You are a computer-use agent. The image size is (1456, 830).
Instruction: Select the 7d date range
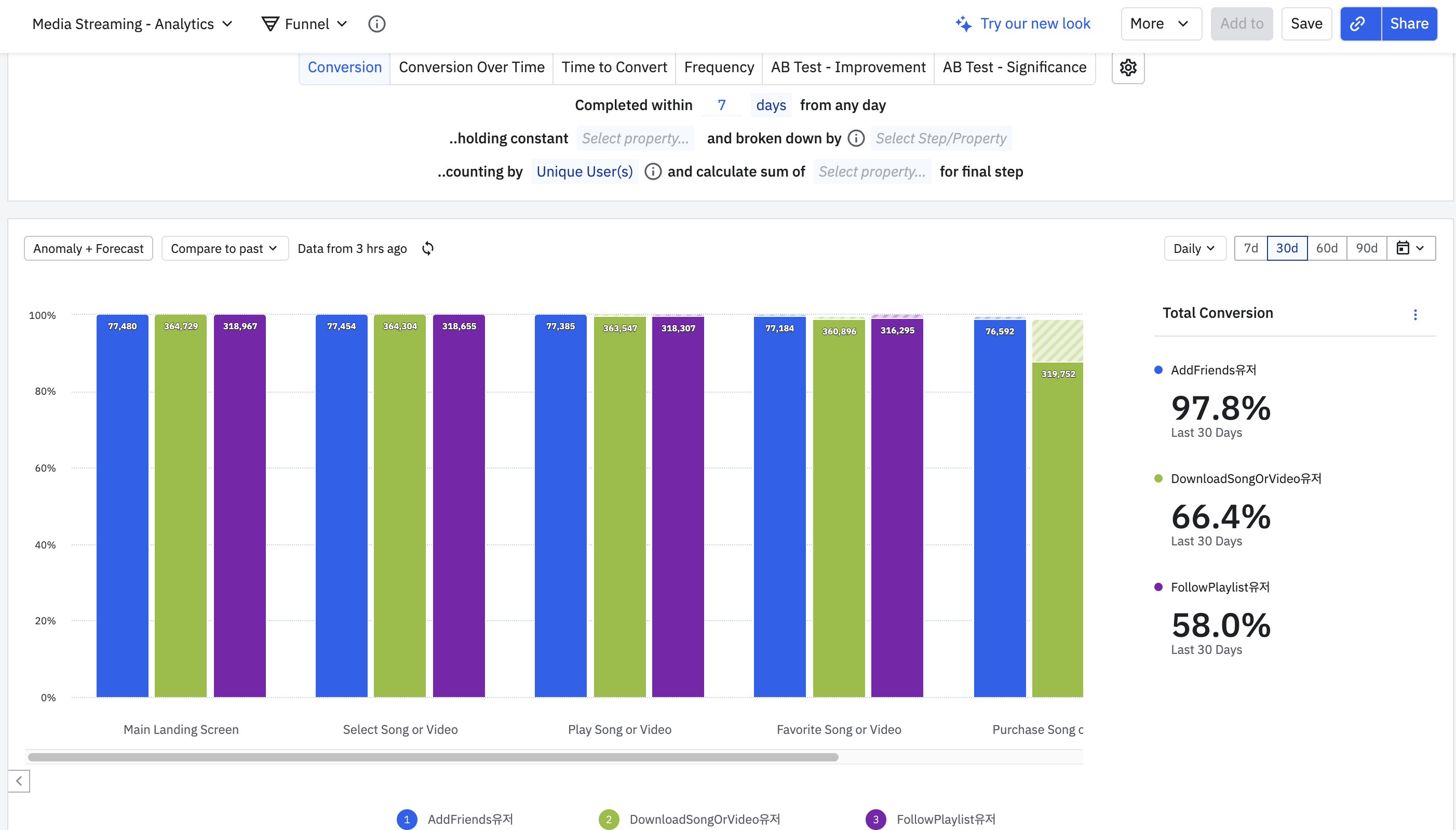(1250, 249)
